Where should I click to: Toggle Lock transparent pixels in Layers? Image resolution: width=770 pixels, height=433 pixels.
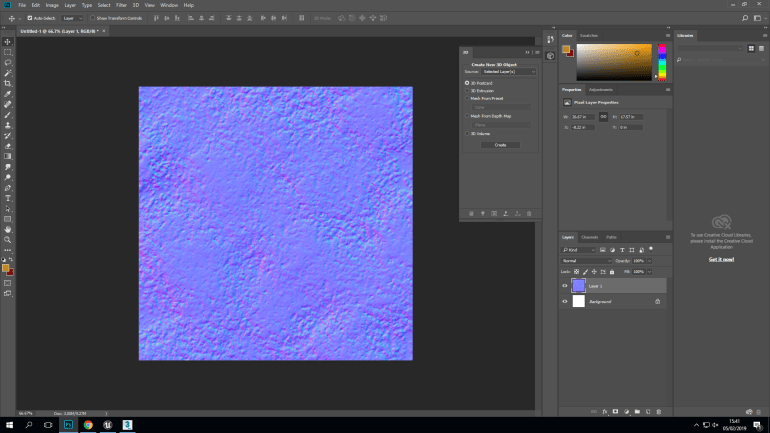point(577,271)
